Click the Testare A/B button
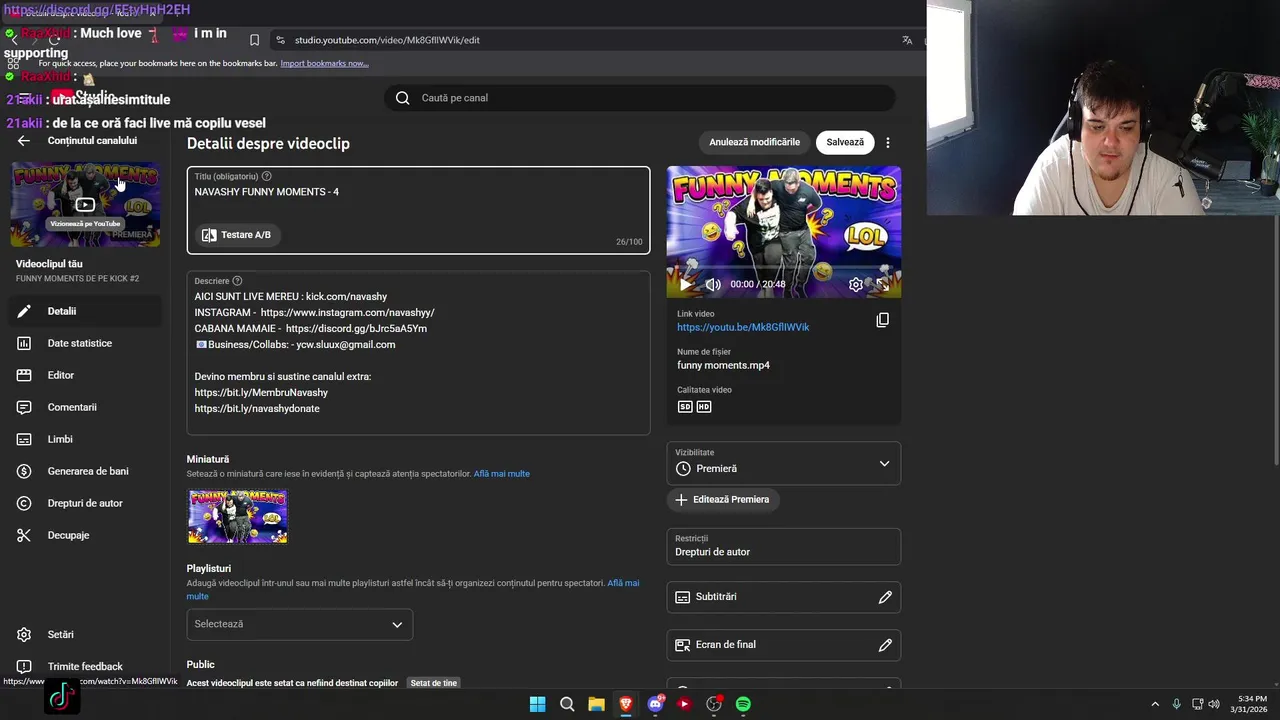This screenshot has height=720, width=1280. pyautogui.click(x=237, y=235)
